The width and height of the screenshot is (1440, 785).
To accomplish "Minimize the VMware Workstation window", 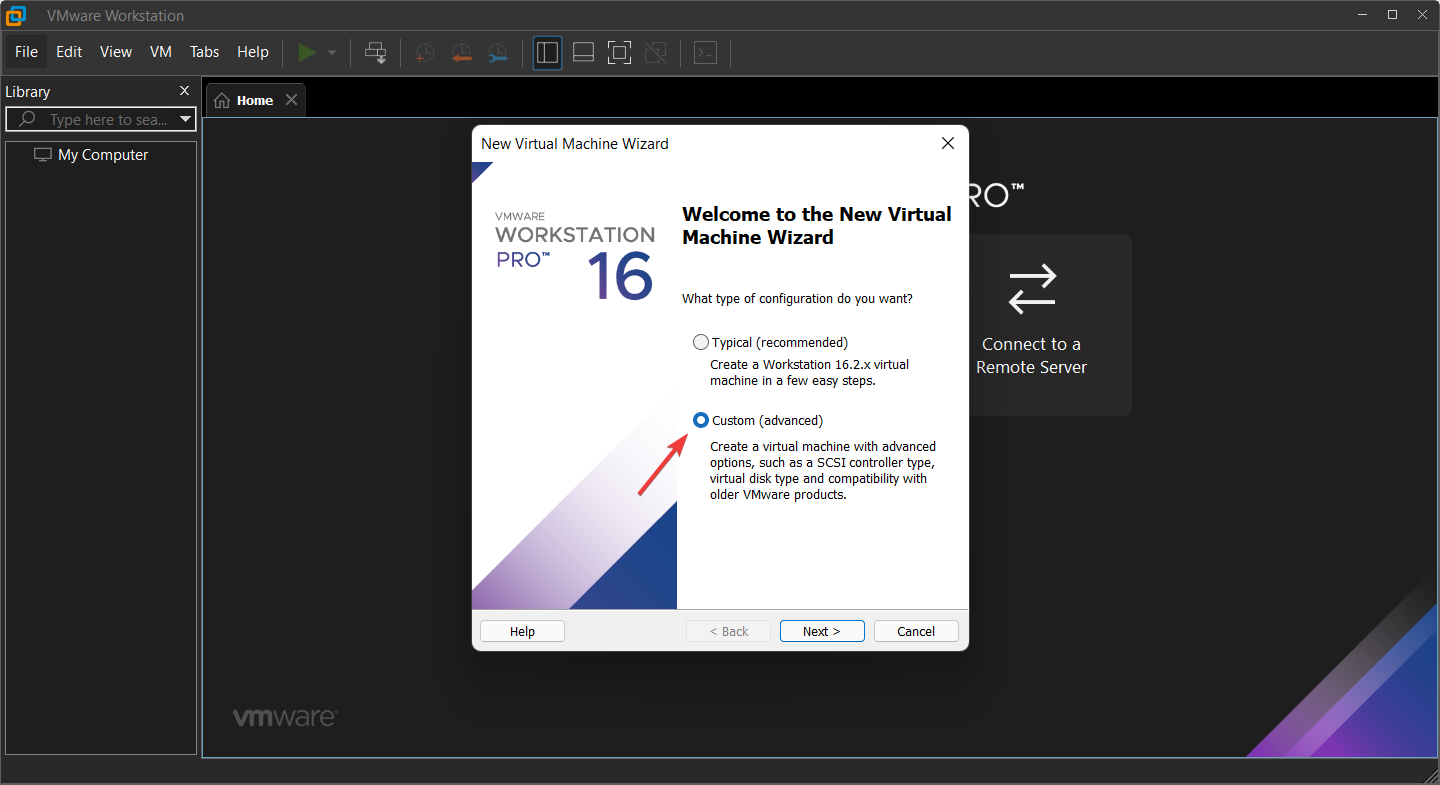I will (1362, 15).
